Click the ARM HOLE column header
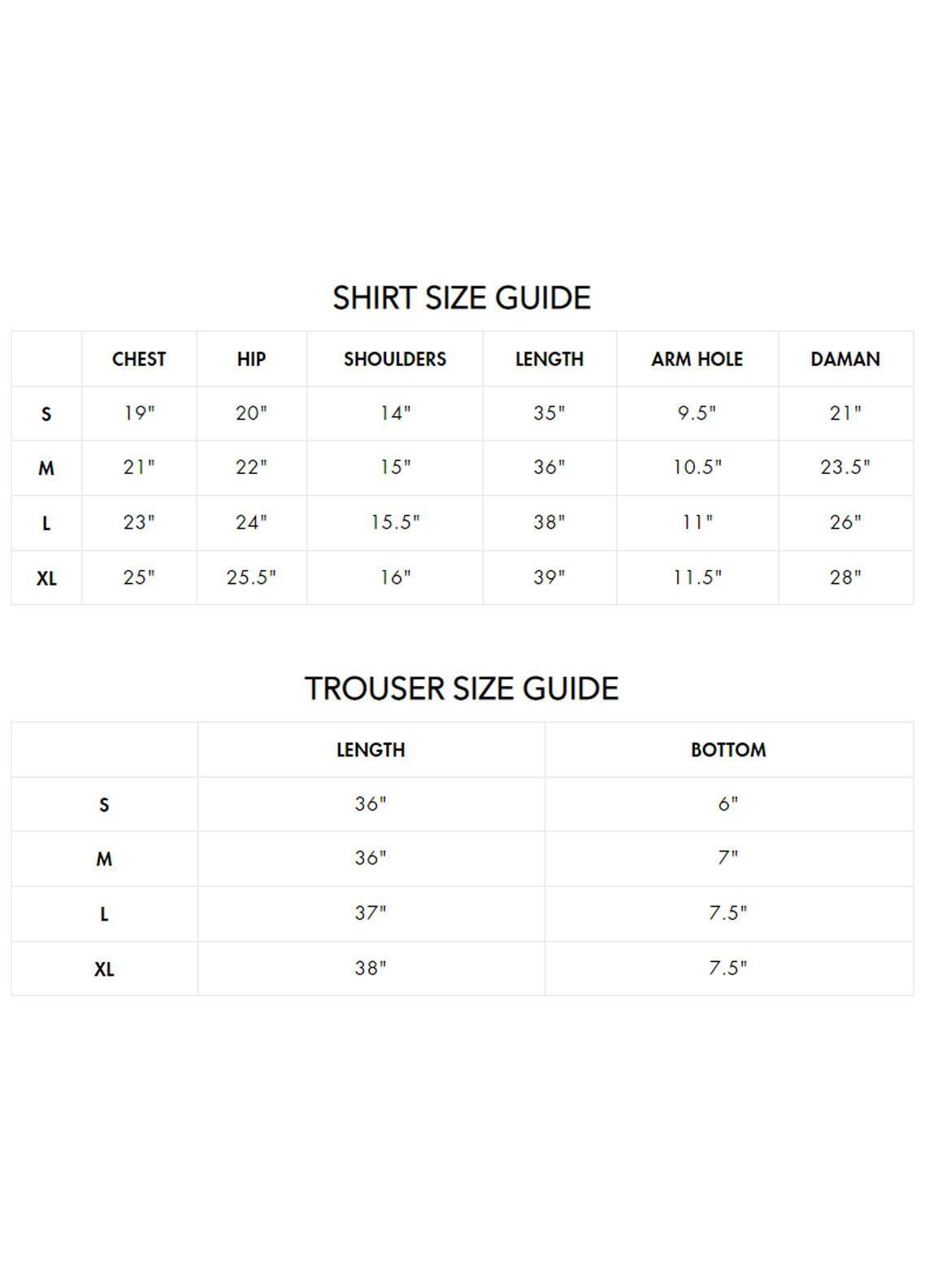The height and width of the screenshot is (1288, 925). pyautogui.click(x=697, y=359)
